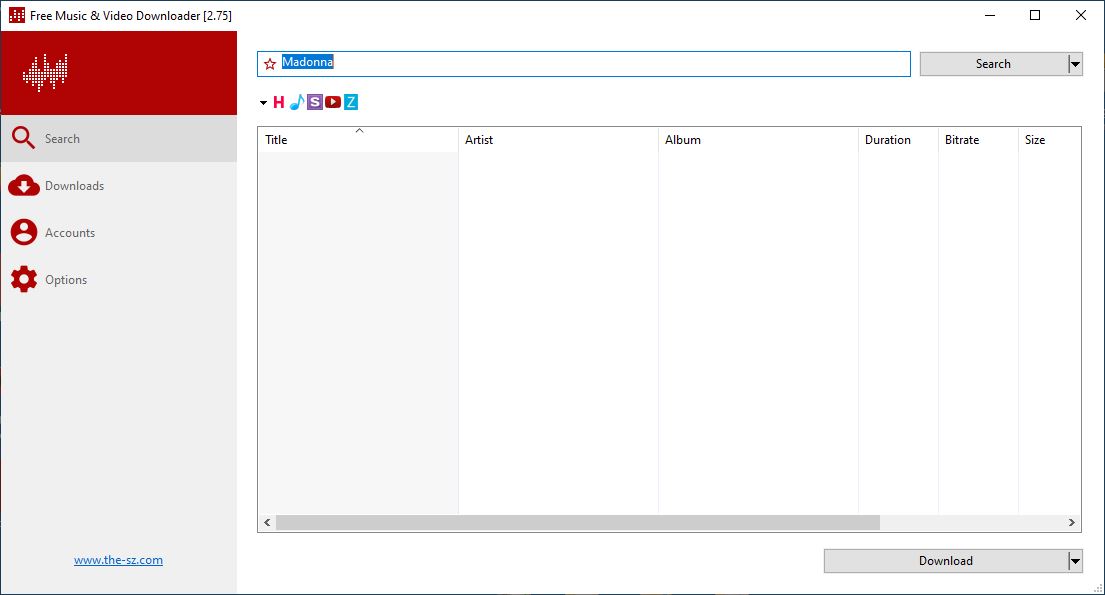Select the blue music note source icon
This screenshot has width=1105, height=595.
coord(297,102)
